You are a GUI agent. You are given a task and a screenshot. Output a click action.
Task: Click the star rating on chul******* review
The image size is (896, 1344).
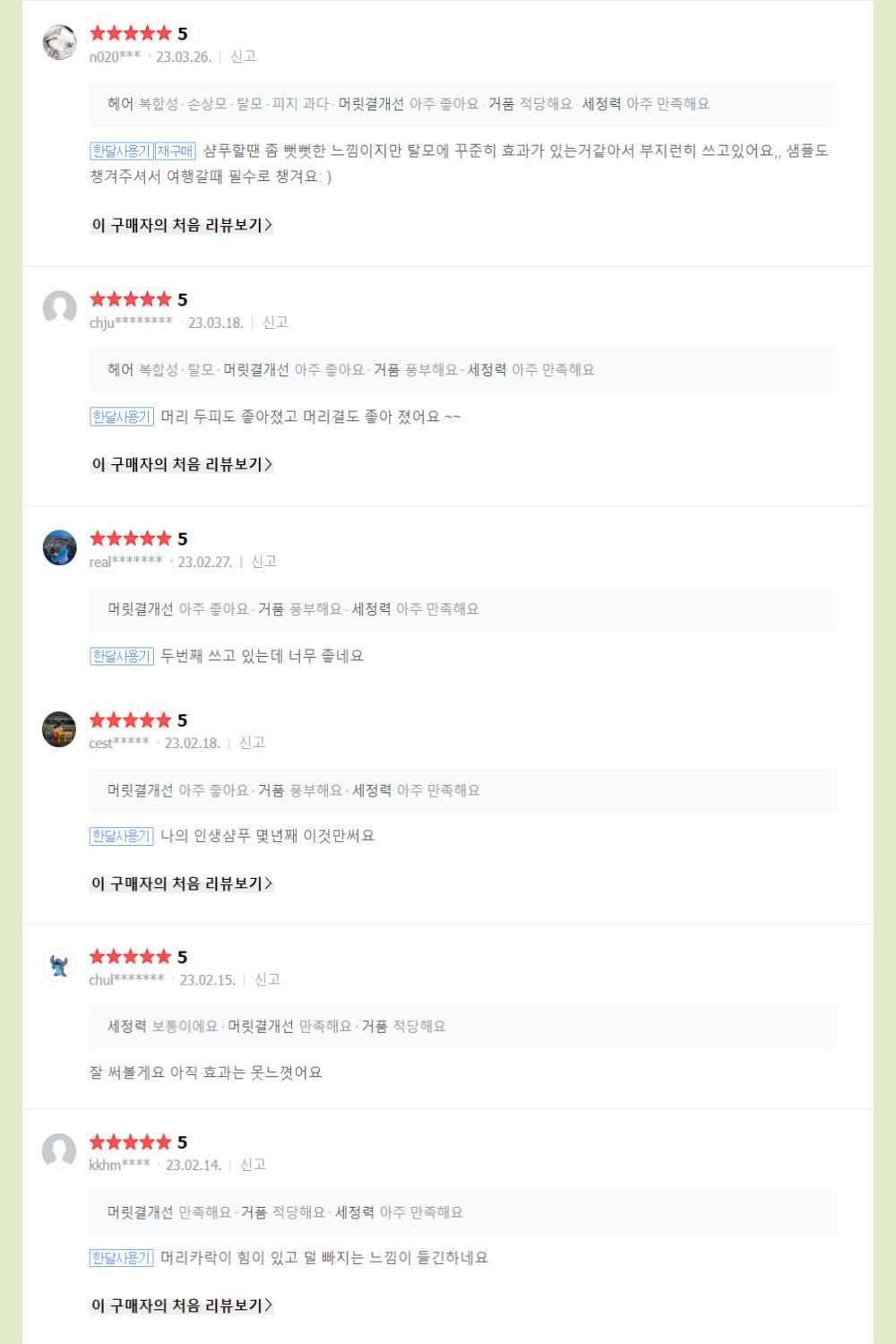tap(131, 957)
